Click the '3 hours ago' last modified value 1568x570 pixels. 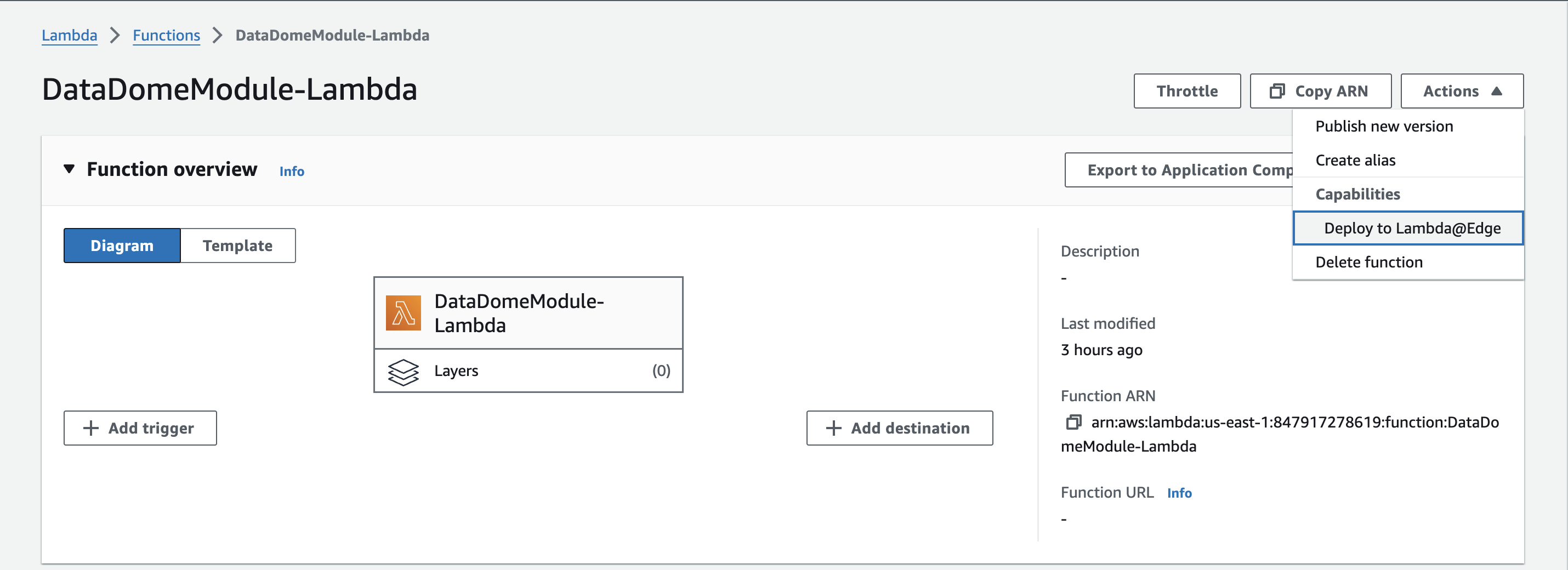point(1101,350)
